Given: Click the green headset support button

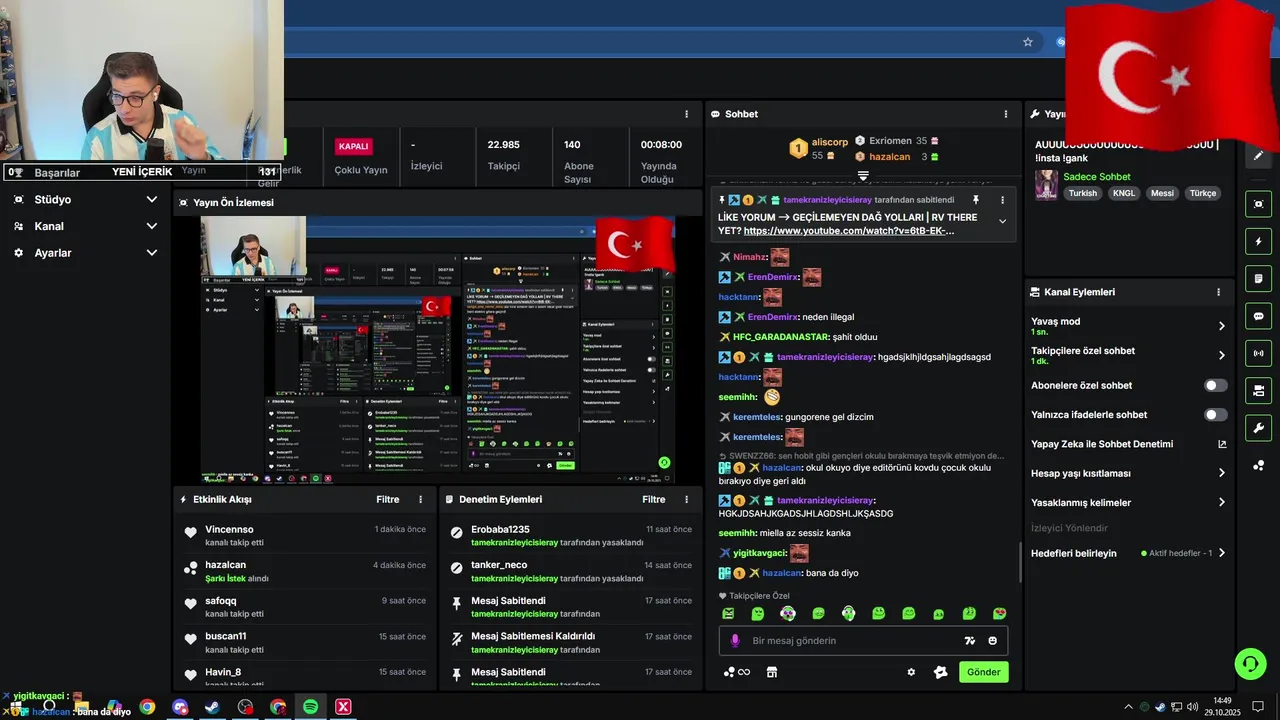Looking at the screenshot, I should pos(1250,663).
